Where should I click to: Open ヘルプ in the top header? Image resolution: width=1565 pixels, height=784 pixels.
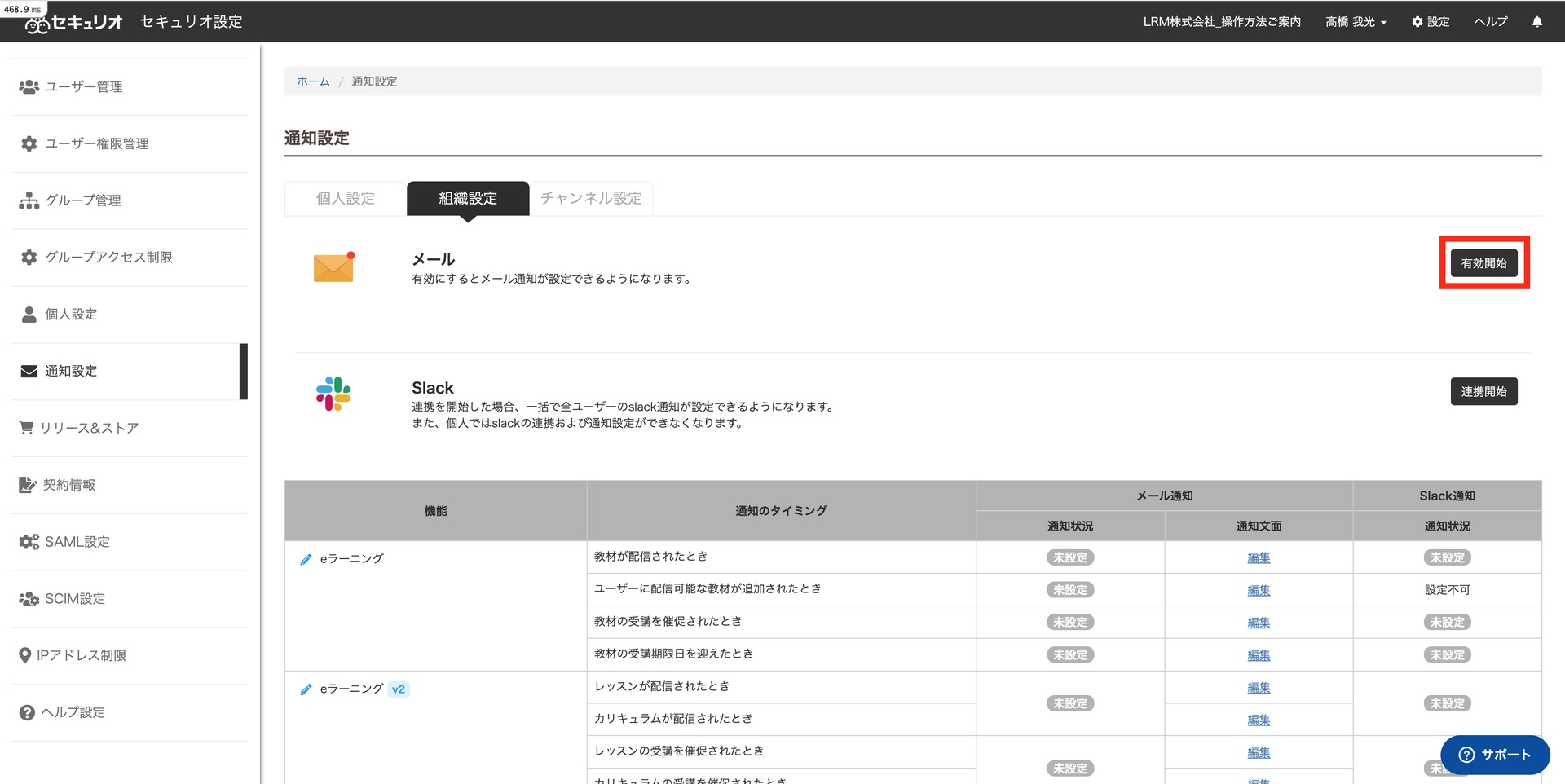click(1491, 22)
